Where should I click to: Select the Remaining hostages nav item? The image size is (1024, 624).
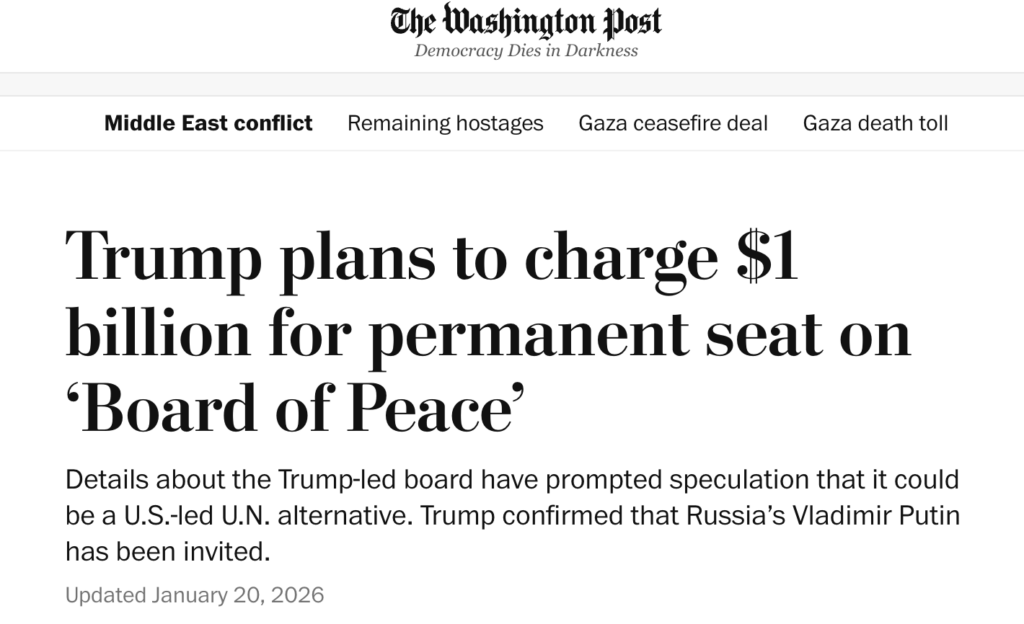[445, 123]
